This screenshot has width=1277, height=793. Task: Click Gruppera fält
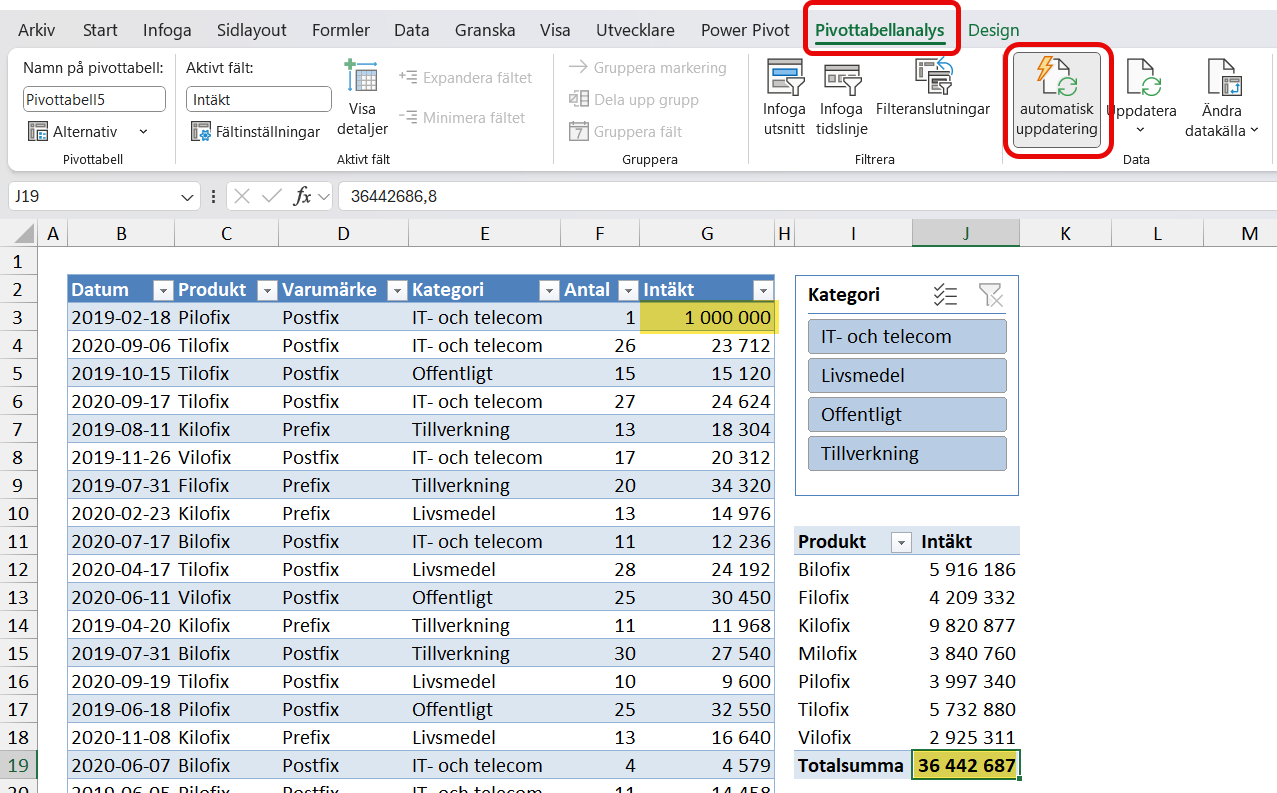(x=626, y=131)
